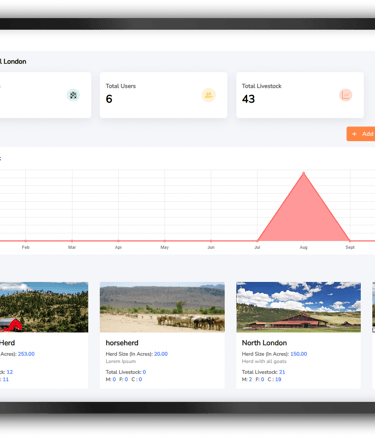Click the Jun label on the chart axis
Viewport: 375px width, 437px height.
(x=211, y=247)
